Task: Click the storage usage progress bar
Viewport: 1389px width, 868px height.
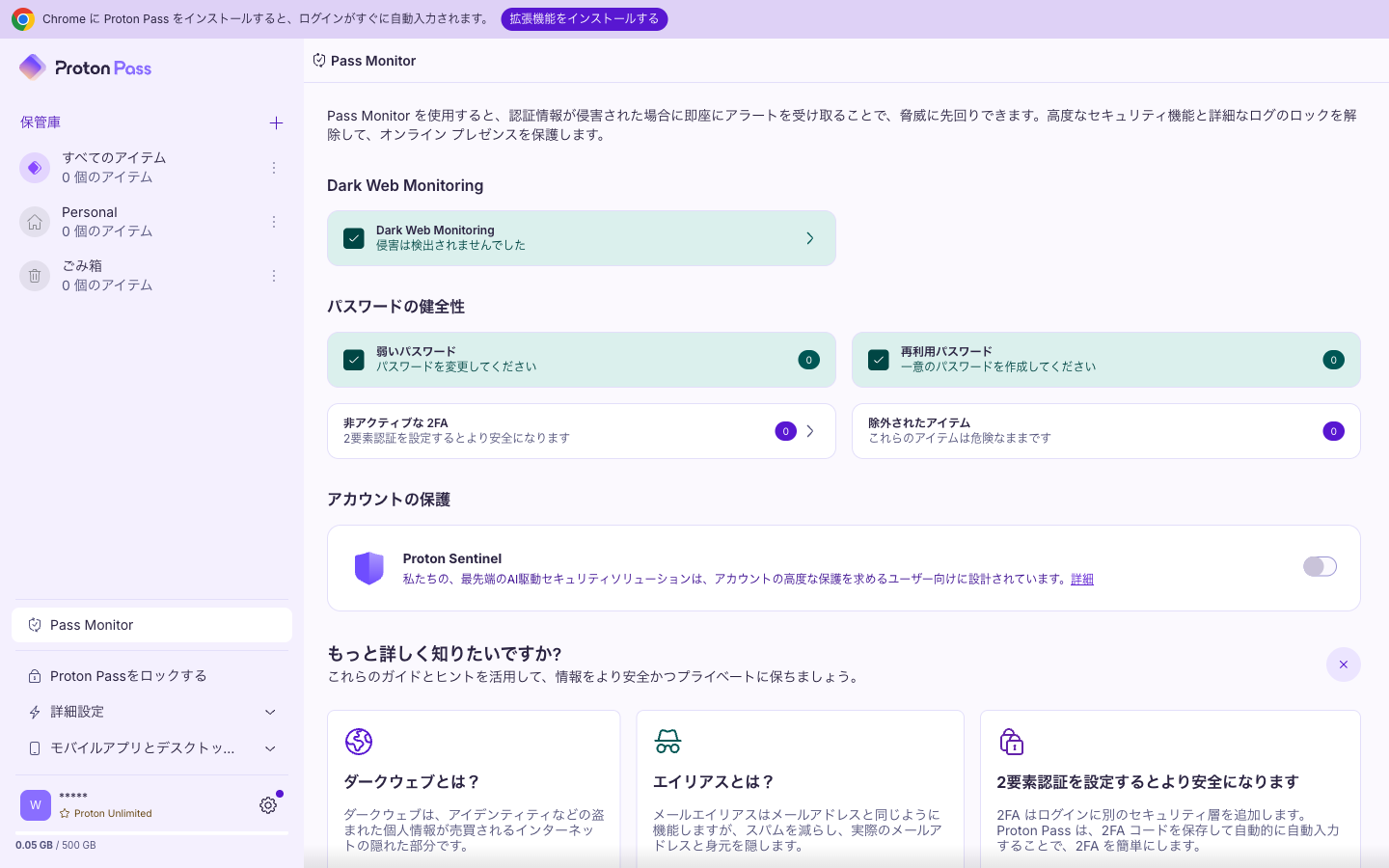Action: click(x=151, y=833)
